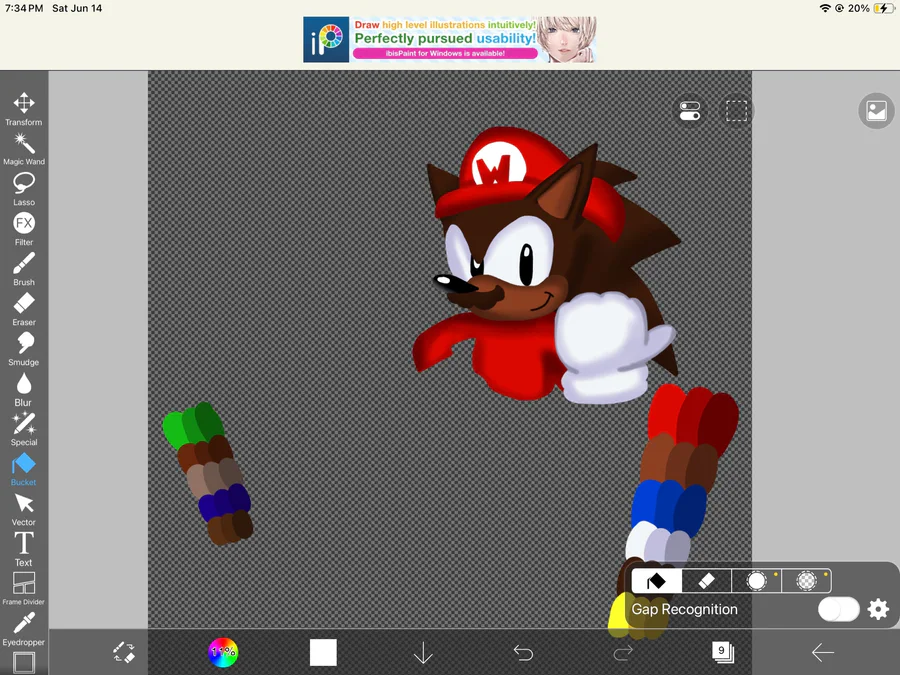Tap the Gap Recognition label
The width and height of the screenshot is (900, 675).
click(x=684, y=609)
